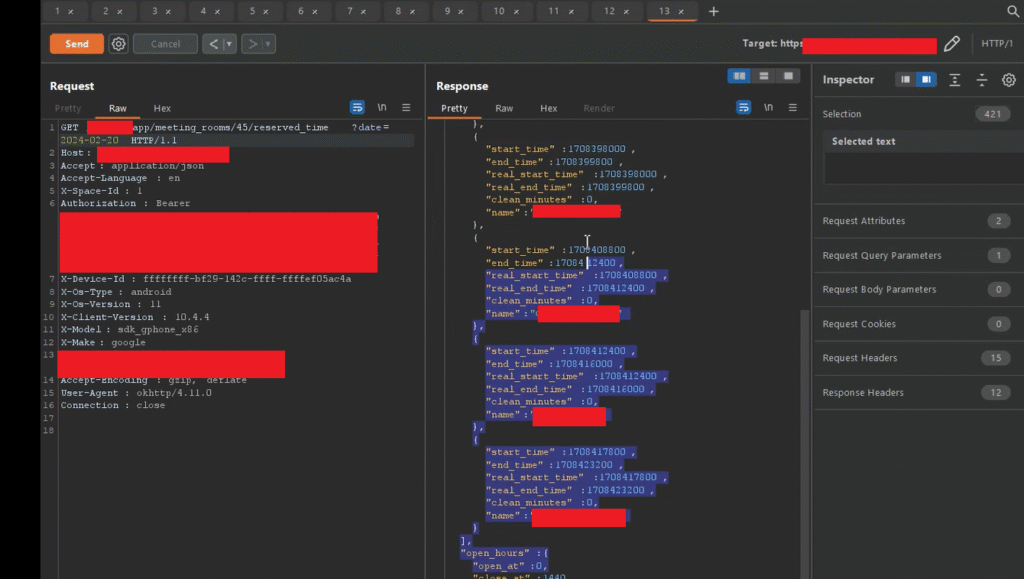The width and height of the screenshot is (1024, 579).
Task: Open Inspector settings gear icon
Action: click(1008, 80)
